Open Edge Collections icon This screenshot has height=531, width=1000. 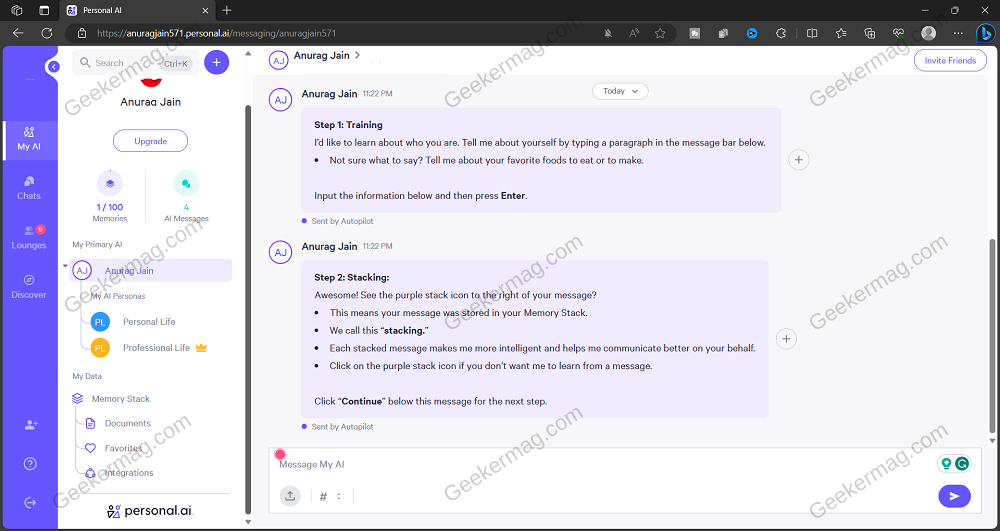(870, 33)
